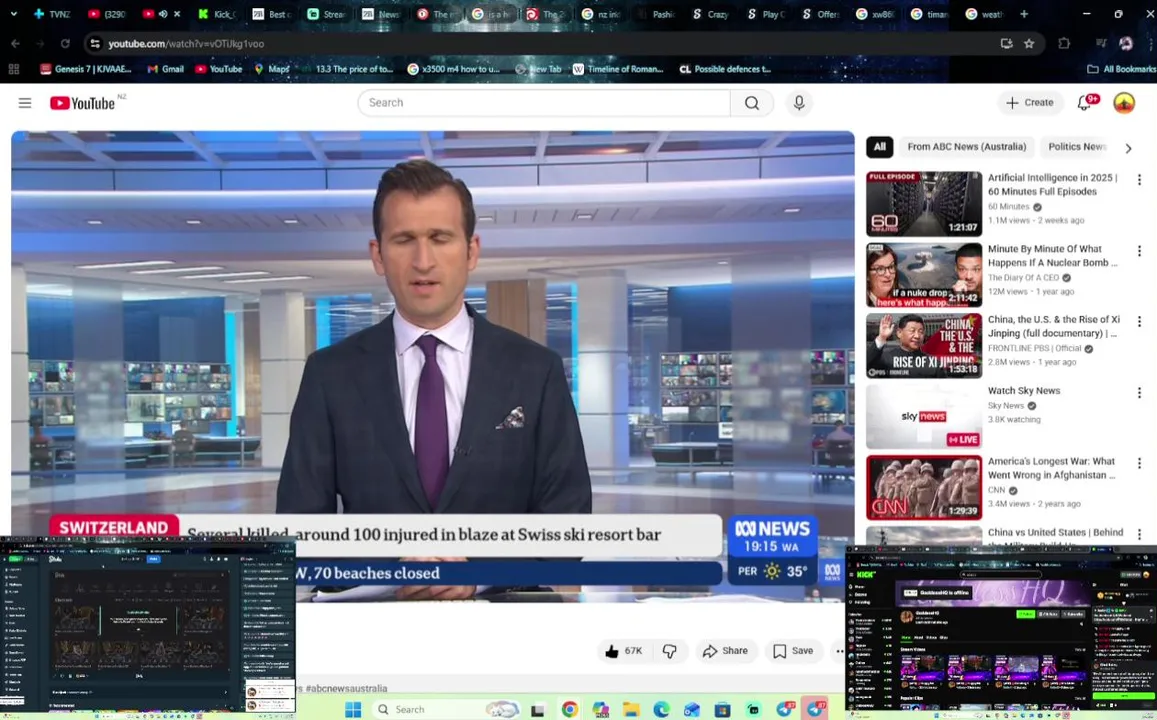The image size is (1157, 720).
Task: Mute the audio-playing browser tab
Action: 163,14
